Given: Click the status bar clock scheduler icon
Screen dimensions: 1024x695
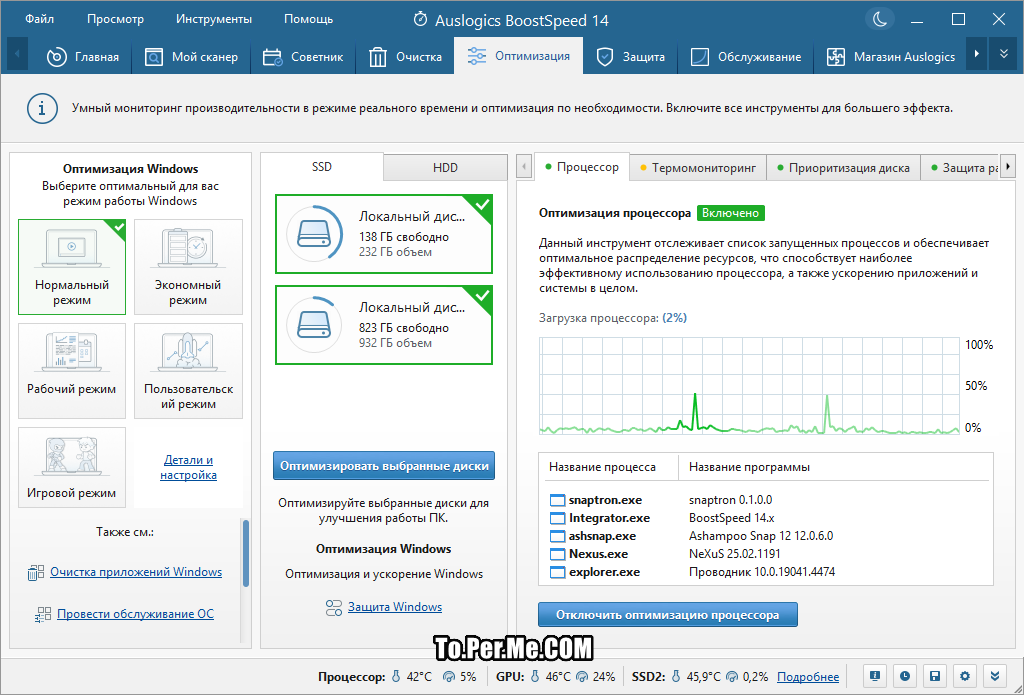Looking at the screenshot, I should tap(905, 676).
